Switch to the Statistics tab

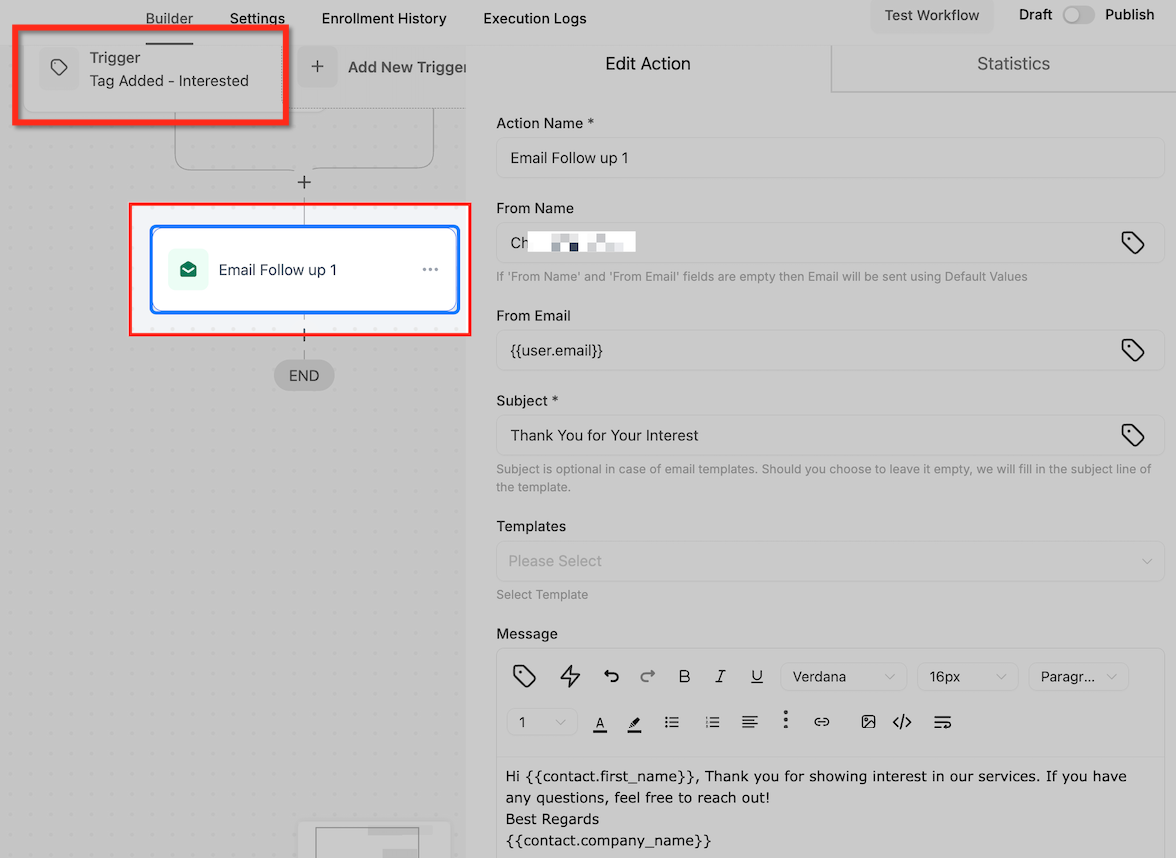click(1013, 64)
